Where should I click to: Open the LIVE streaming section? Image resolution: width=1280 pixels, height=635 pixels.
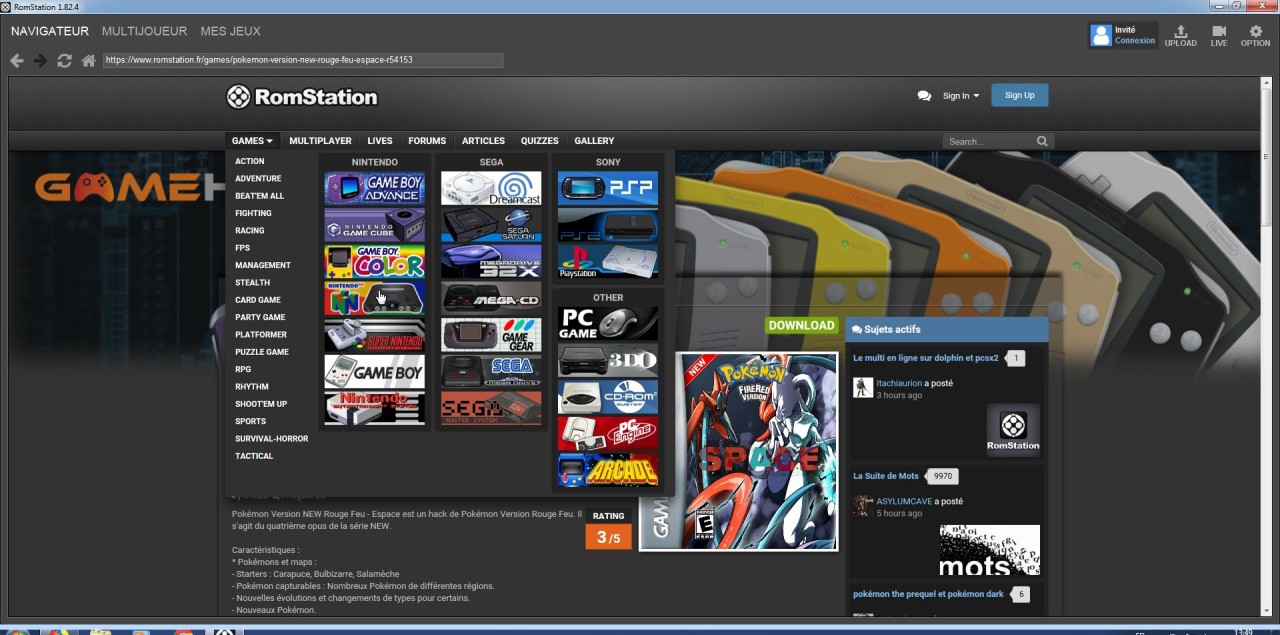click(1218, 35)
